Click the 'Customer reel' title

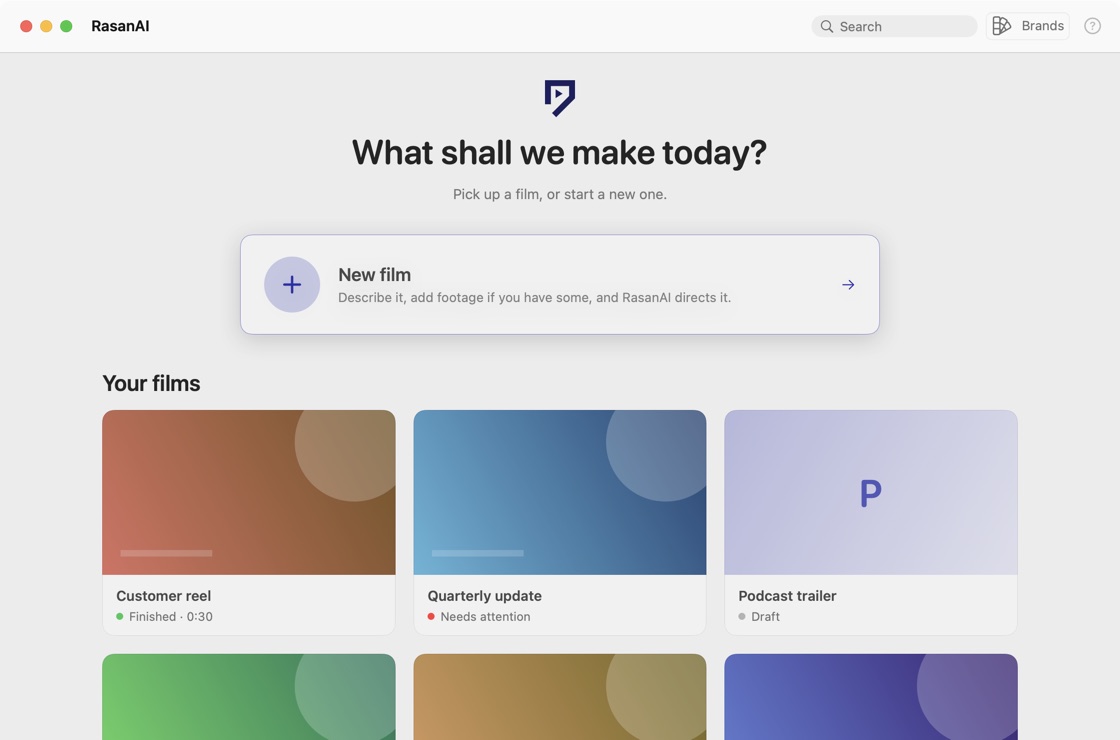(x=164, y=596)
